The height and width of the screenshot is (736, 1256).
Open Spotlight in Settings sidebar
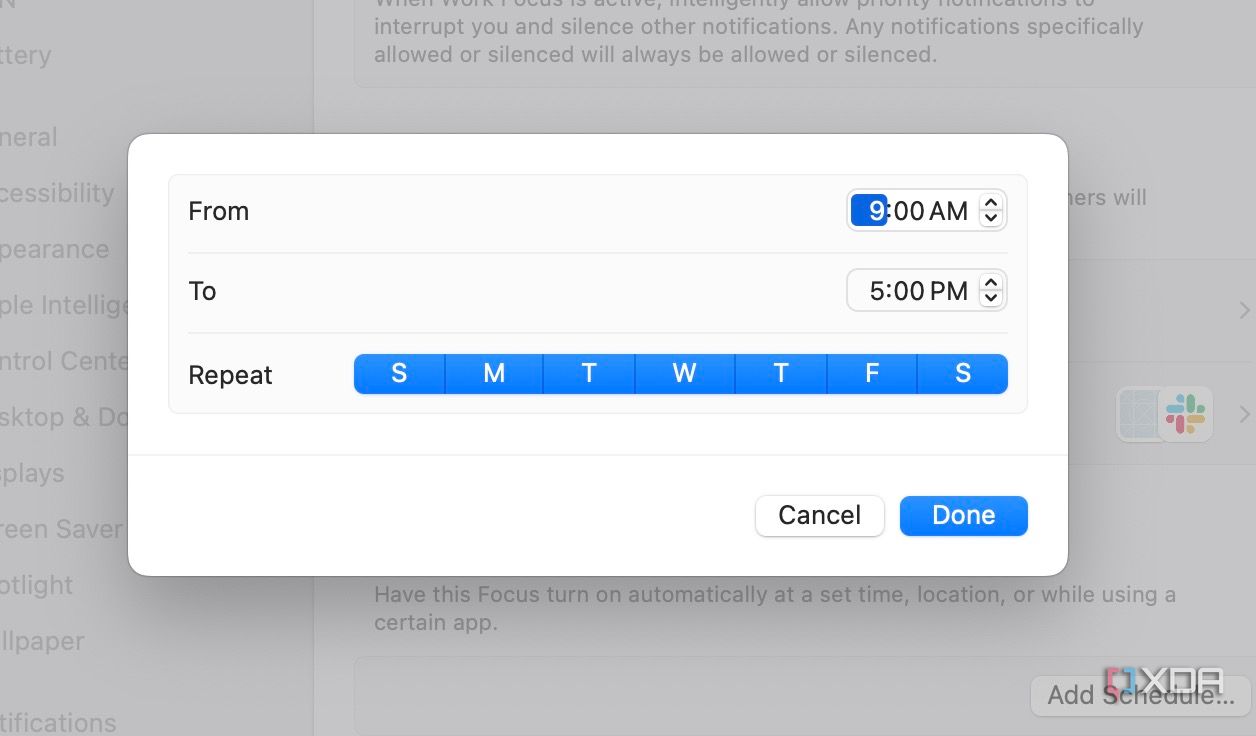pyautogui.click(x=37, y=585)
